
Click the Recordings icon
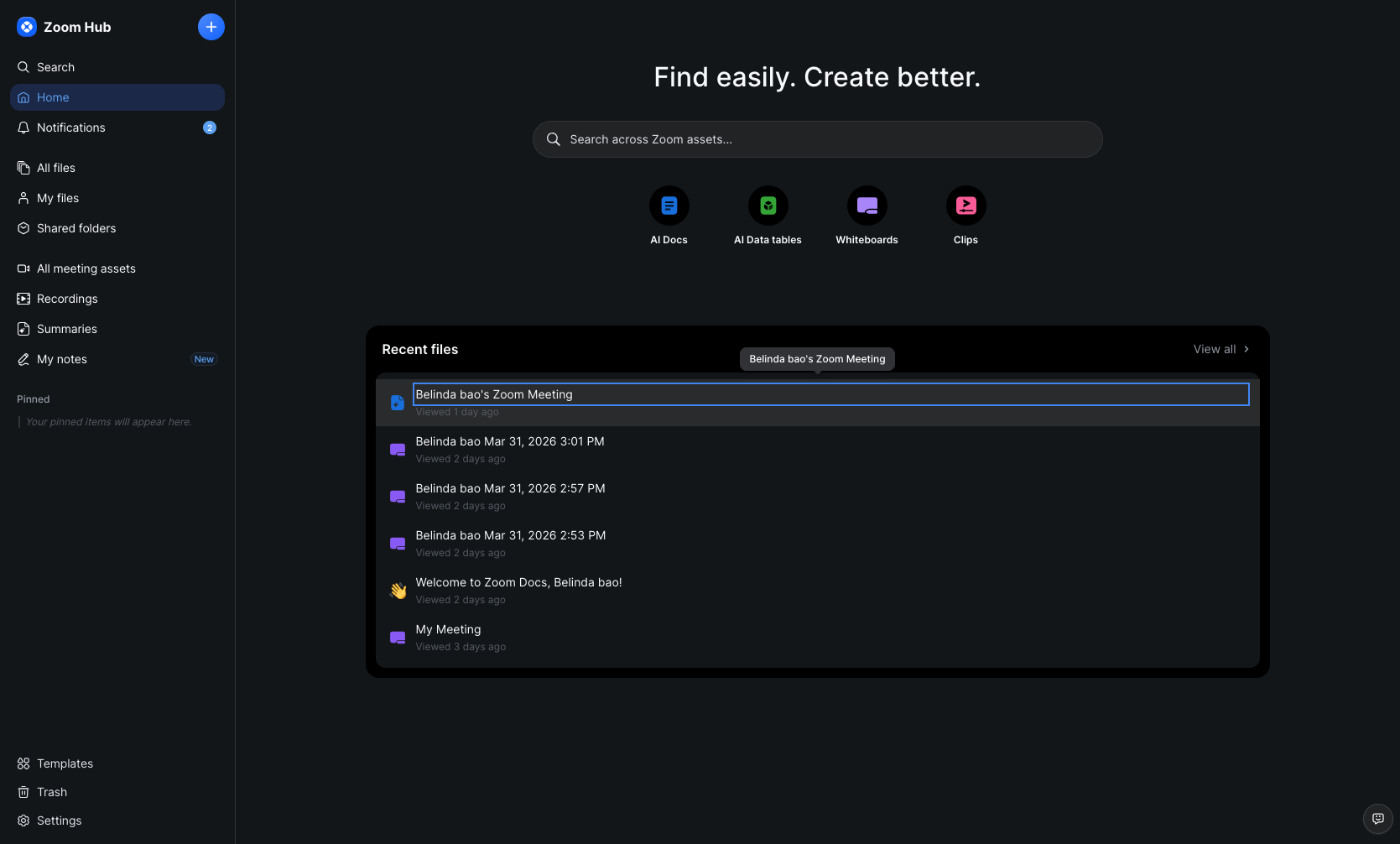23,299
